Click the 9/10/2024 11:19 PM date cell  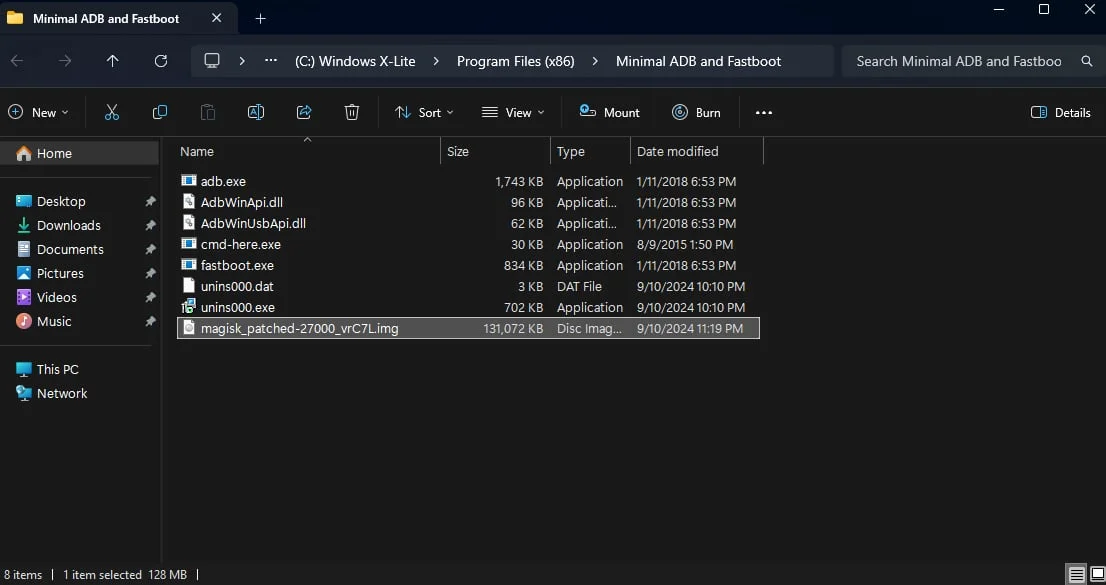coord(690,329)
